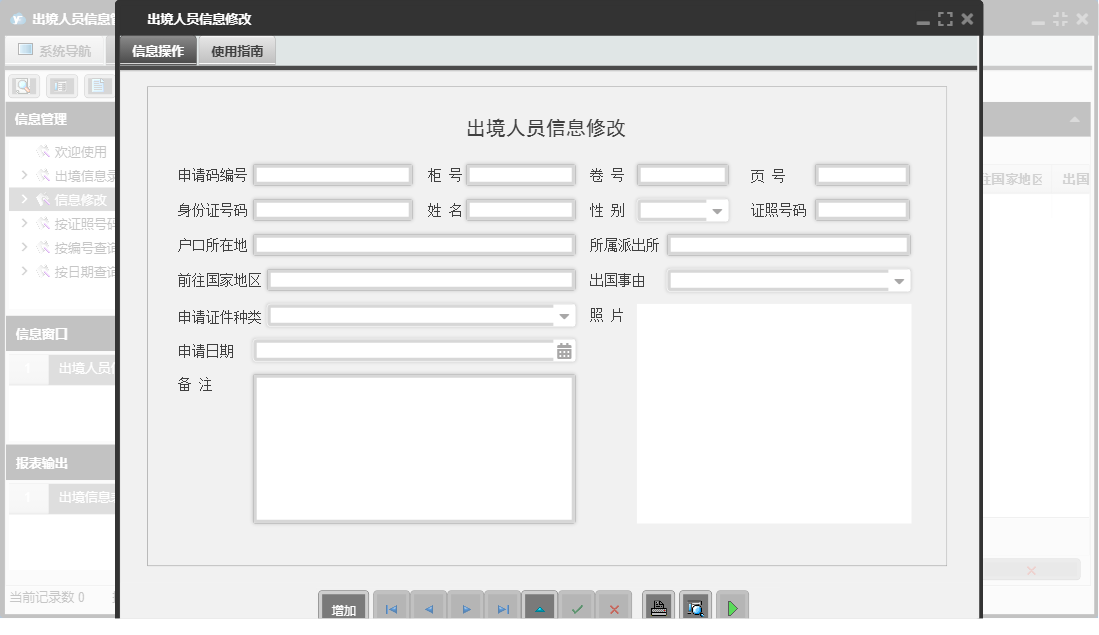Click the red X cancel icon
This screenshot has height=635, width=1099.
[x=614, y=608]
